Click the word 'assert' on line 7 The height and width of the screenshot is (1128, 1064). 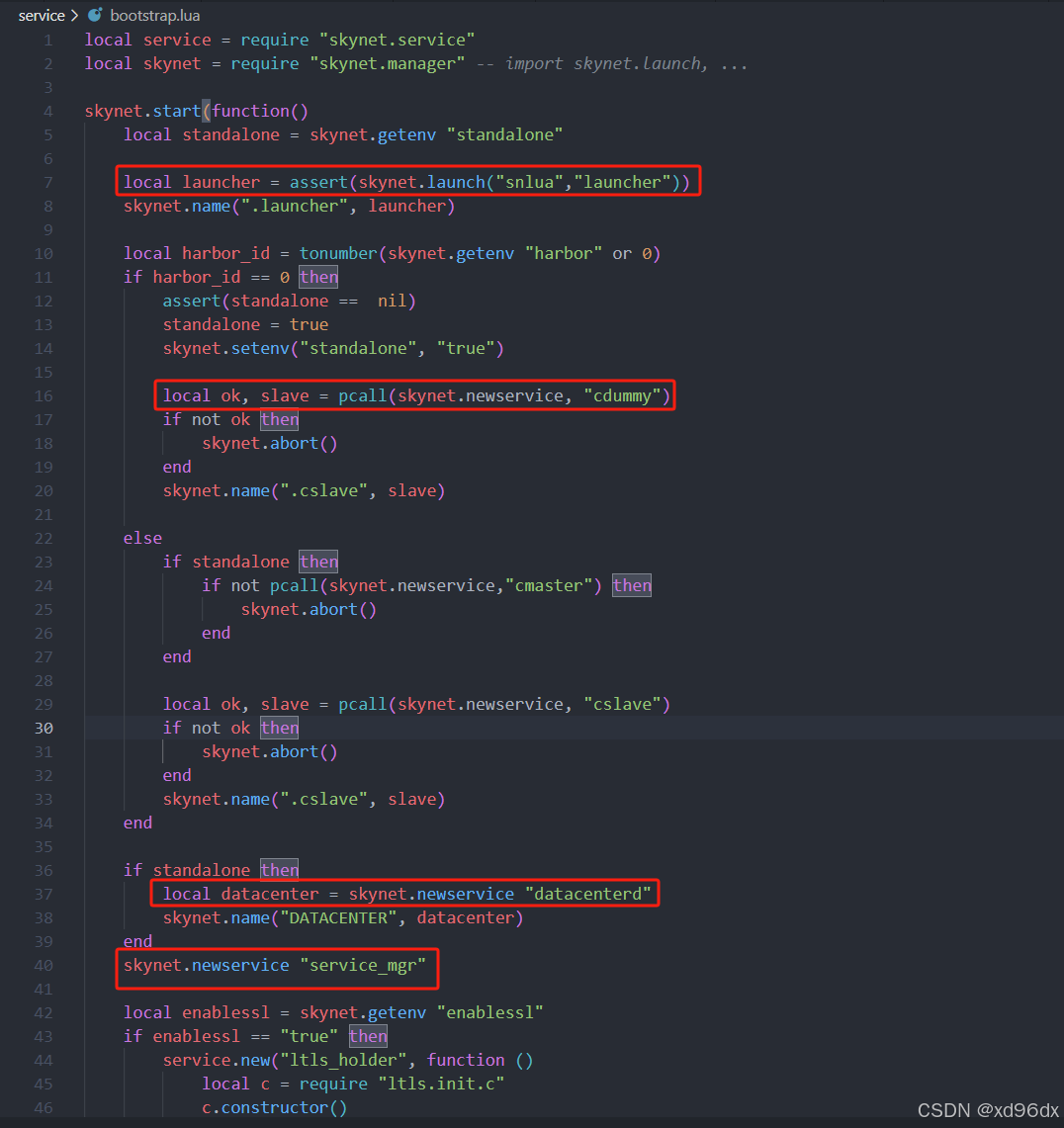pyautogui.click(x=318, y=182)
